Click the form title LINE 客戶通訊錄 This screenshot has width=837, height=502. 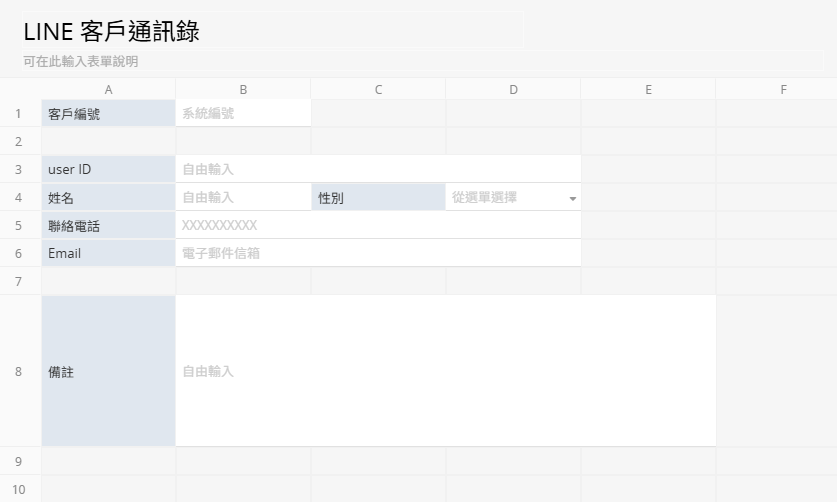112,32
